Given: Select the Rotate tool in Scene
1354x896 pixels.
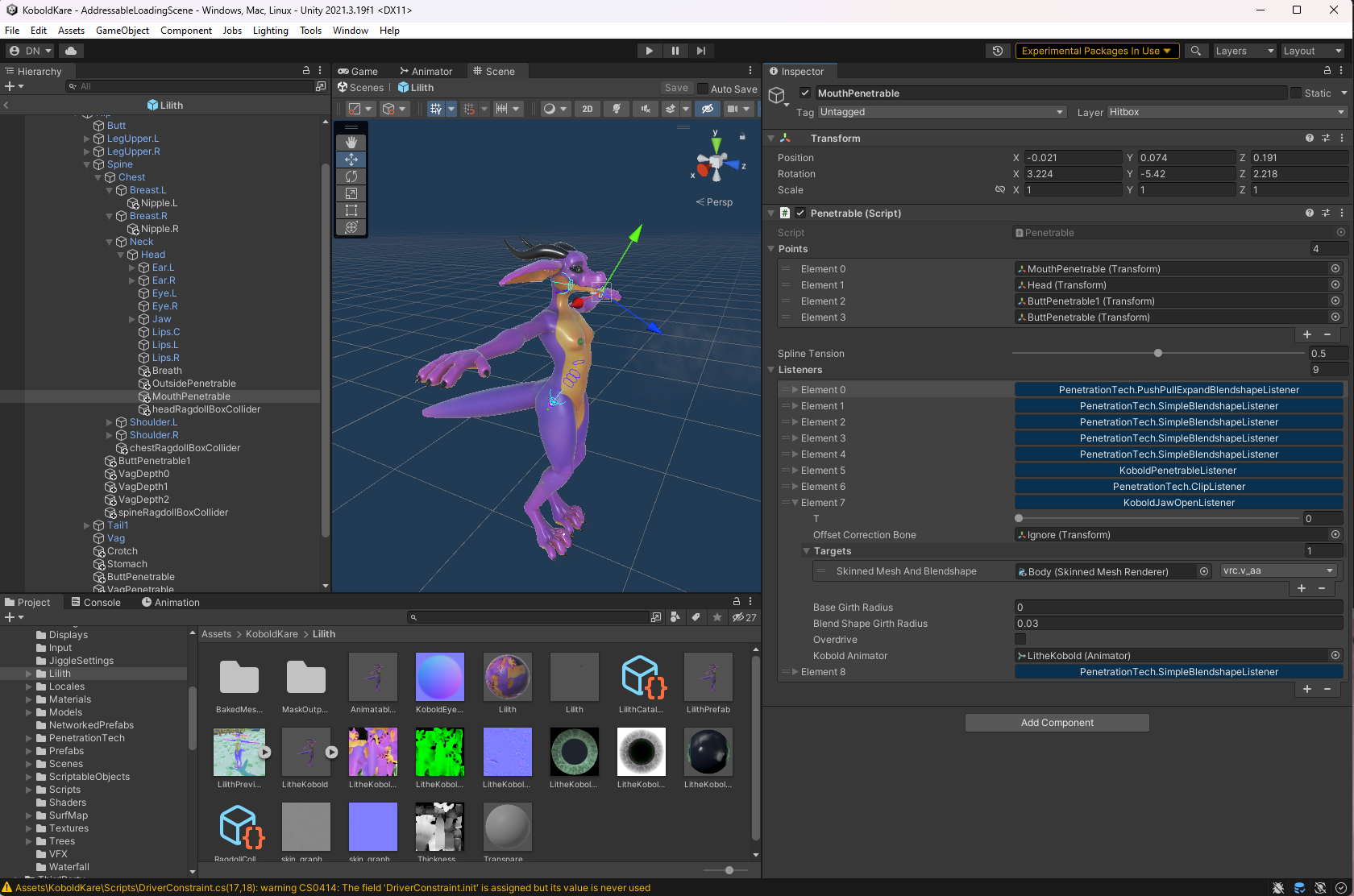Looking at the screenshot, I should pyautogui.click(x=351, y=176).
